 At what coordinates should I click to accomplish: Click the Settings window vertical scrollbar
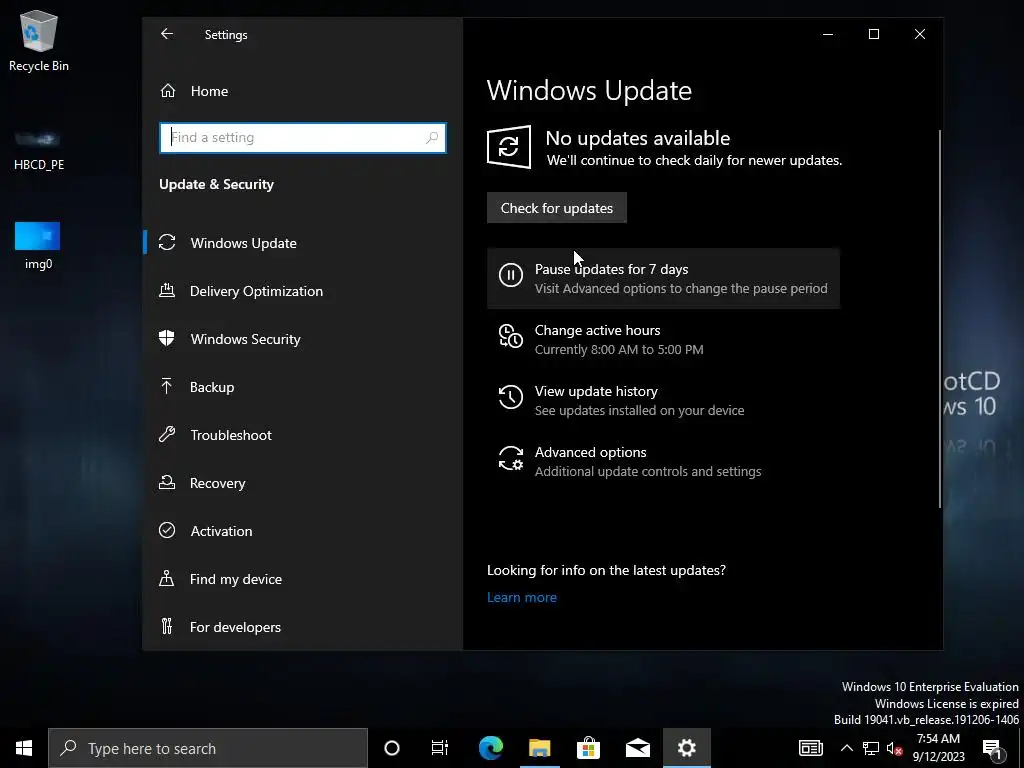tap(940, 319)
